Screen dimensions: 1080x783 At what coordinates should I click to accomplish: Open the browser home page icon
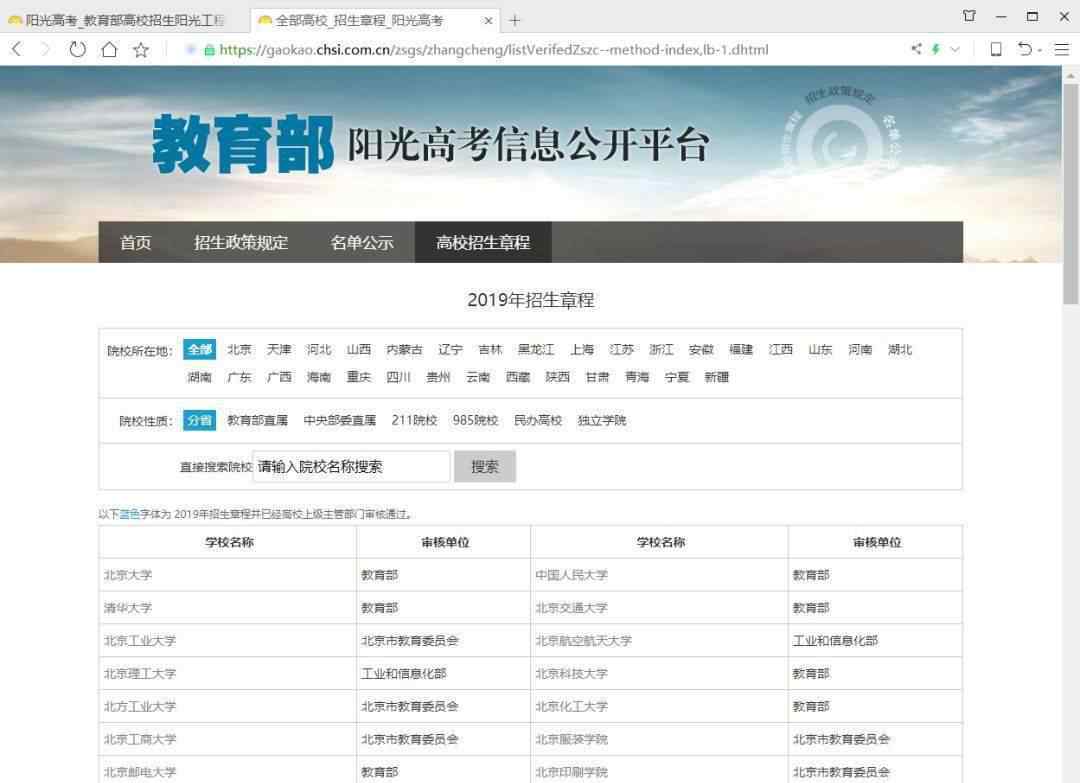click(x=109, y=49)
